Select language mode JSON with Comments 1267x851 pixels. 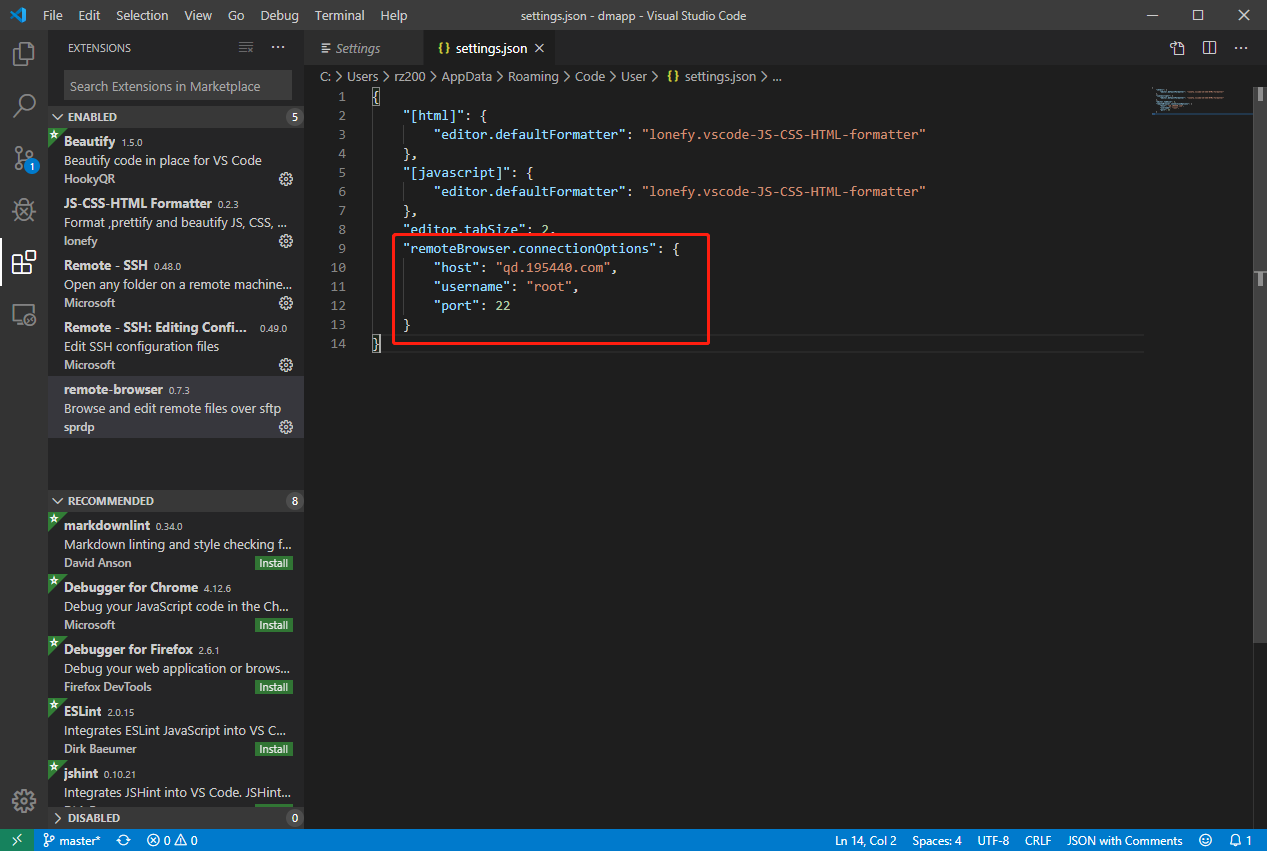click(1124, 841)
